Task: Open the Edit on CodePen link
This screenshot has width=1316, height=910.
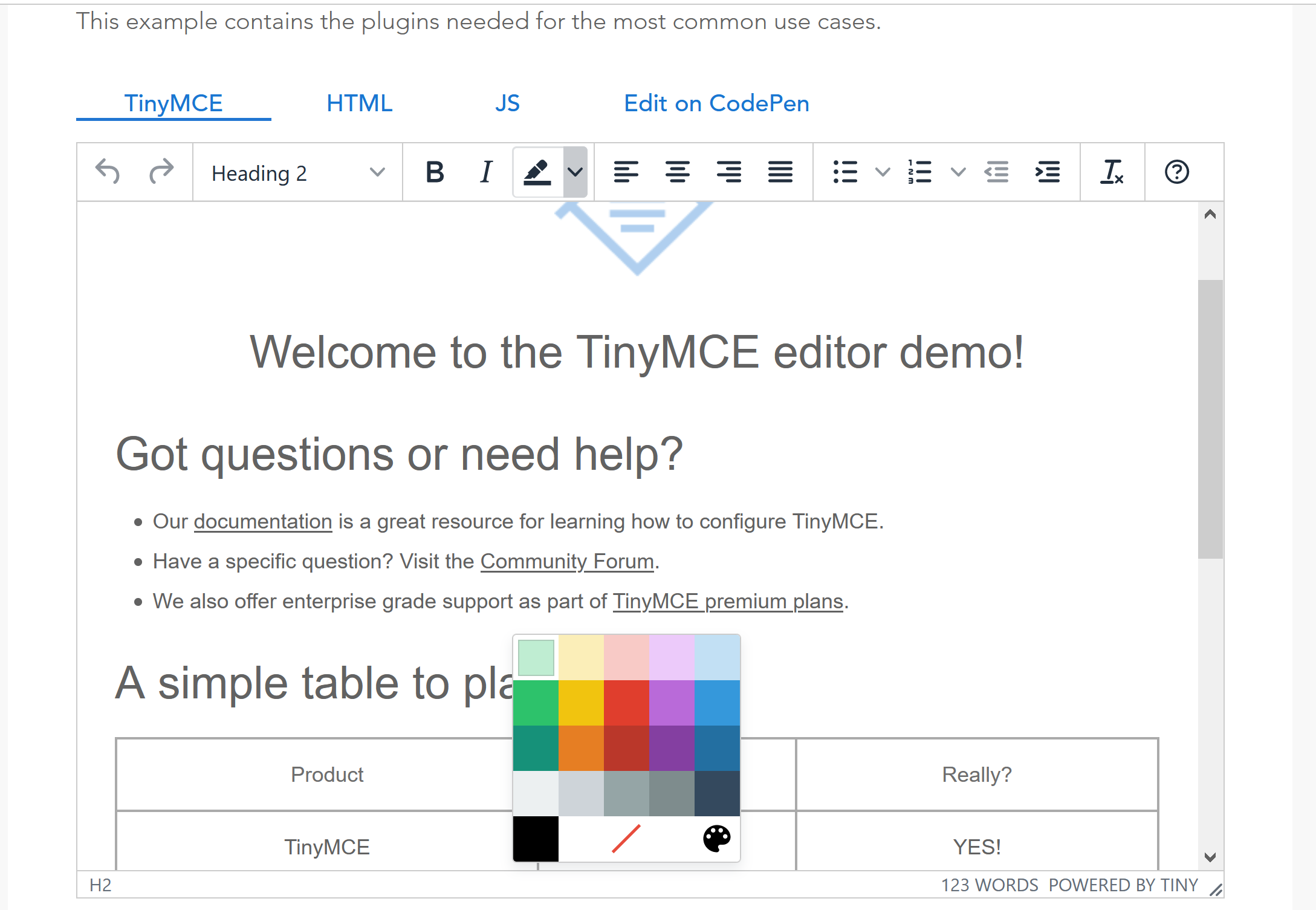Action: 716,103
